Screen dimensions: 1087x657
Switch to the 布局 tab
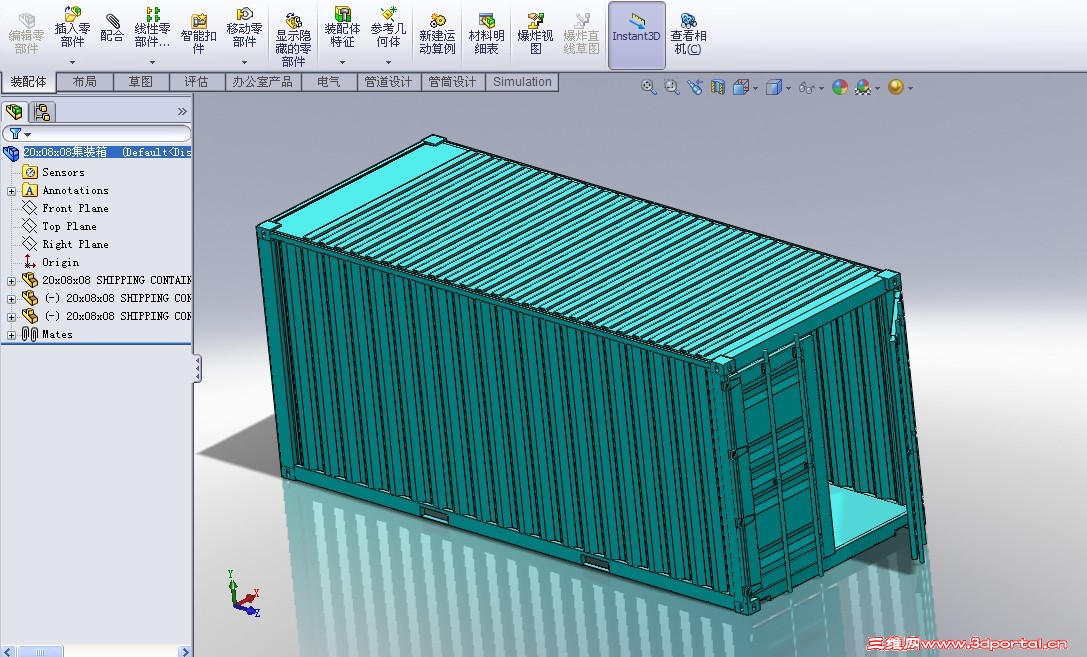[85, 82]
